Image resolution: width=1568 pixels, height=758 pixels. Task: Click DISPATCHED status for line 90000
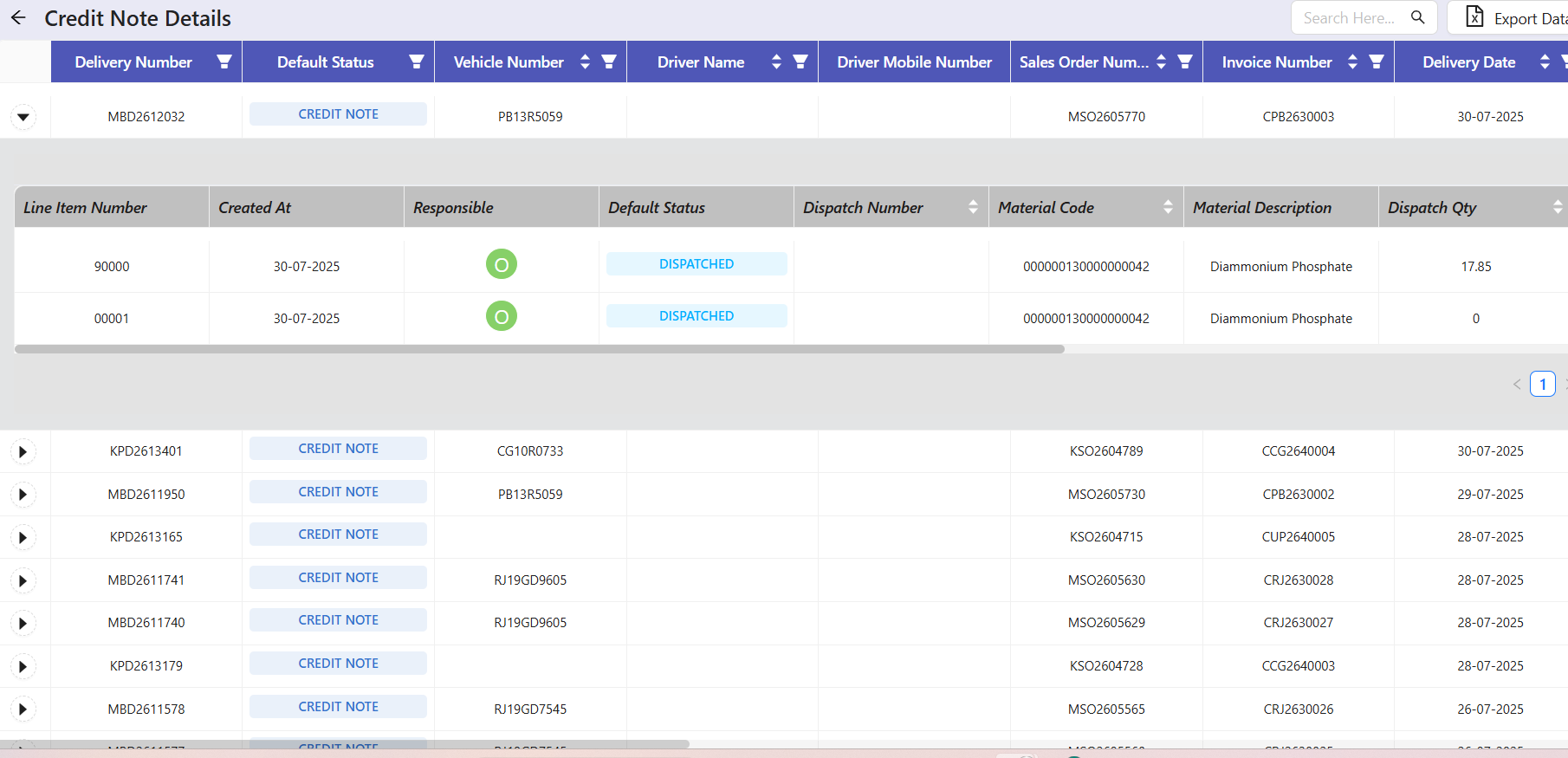tap(697, 264)
